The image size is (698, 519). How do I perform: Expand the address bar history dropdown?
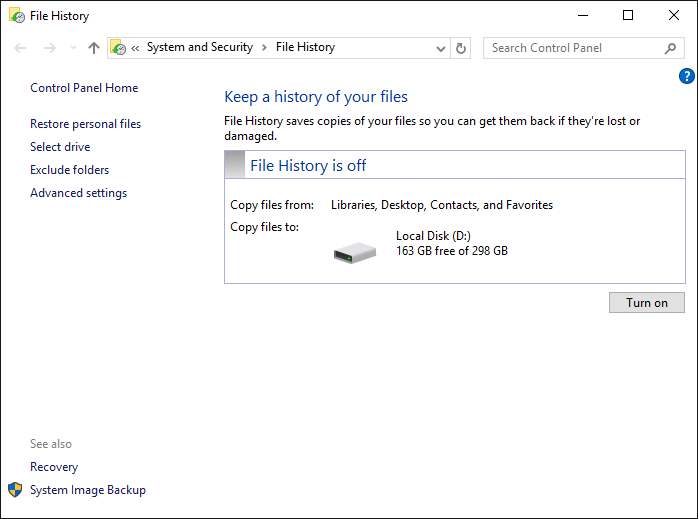[x=441, y=49]
